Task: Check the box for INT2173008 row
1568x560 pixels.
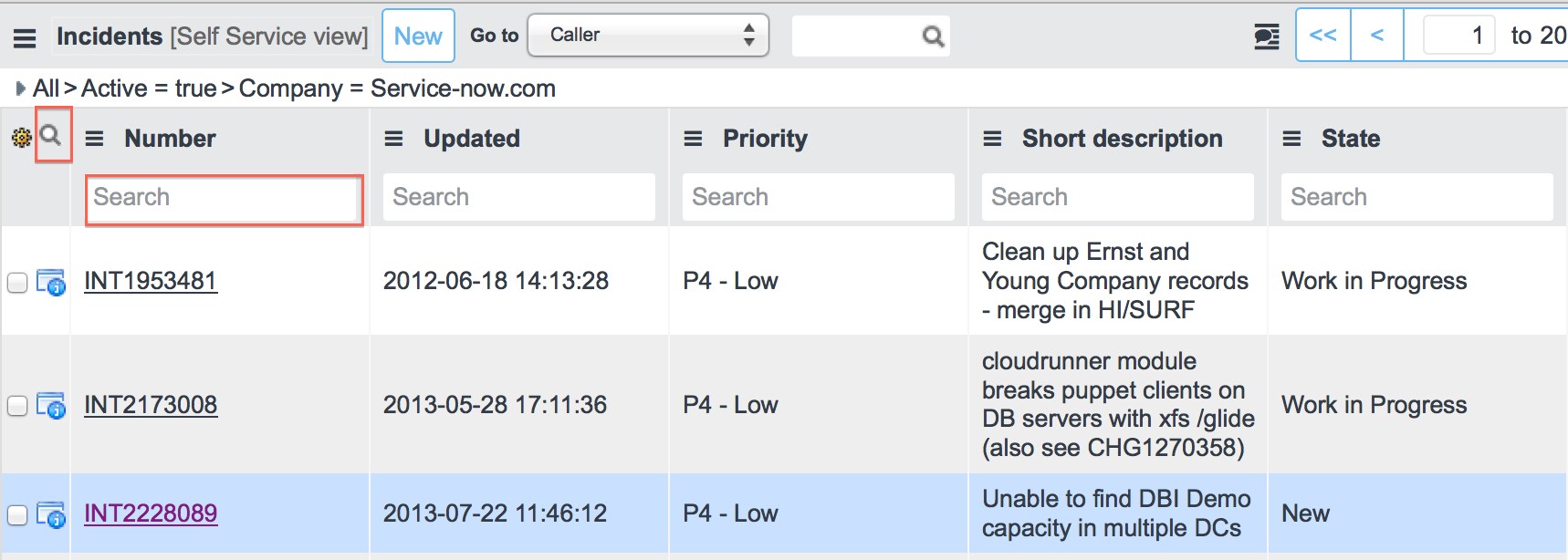Action: pos(16,405)
